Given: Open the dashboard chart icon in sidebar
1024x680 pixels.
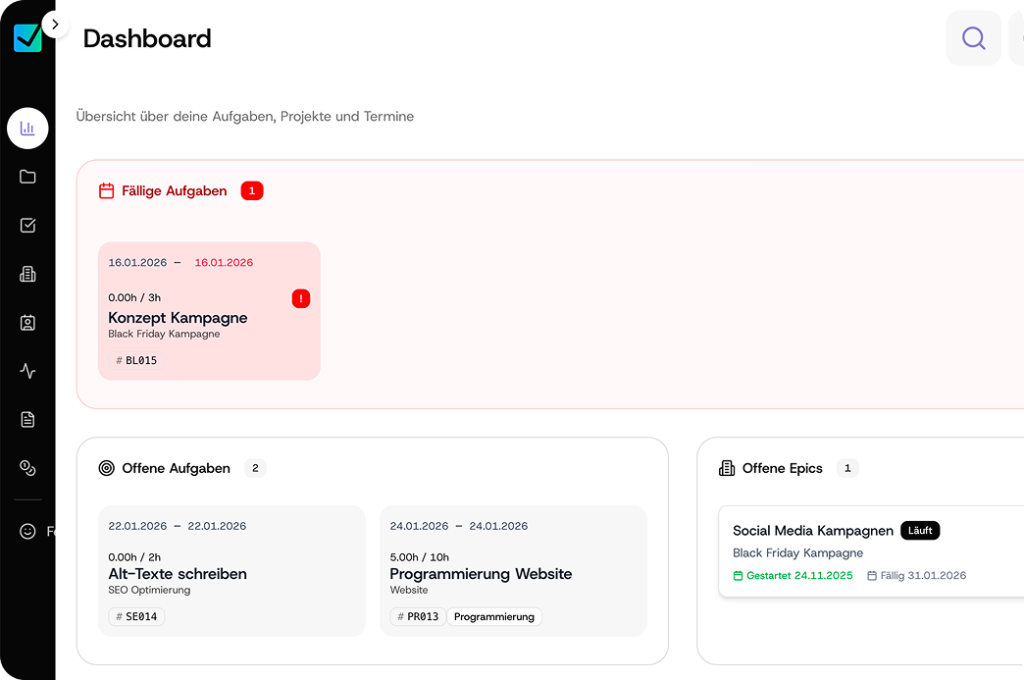Looking at the screenshot, I should click(28, 128).
